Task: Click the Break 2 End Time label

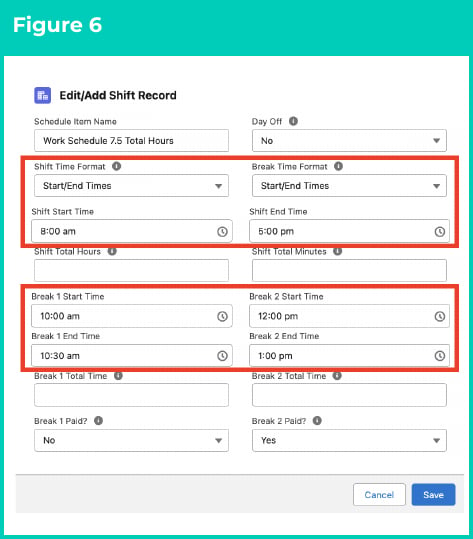Action: coord(284,336)
